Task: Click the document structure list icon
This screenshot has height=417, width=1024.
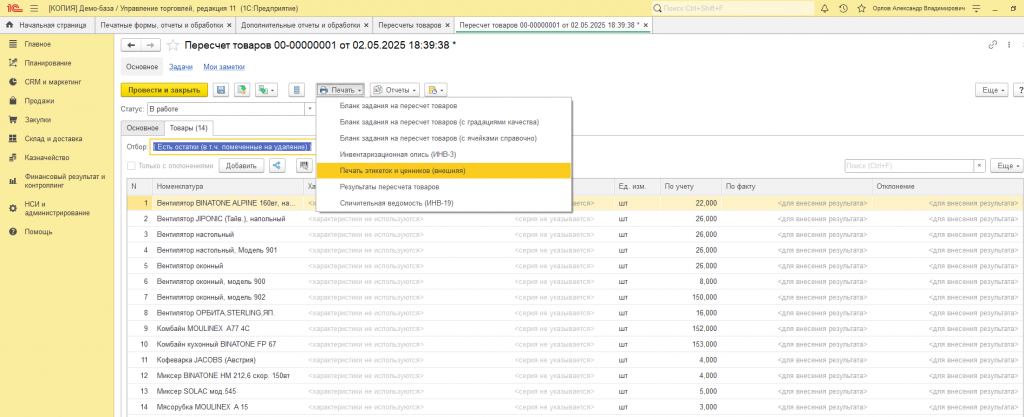Action: [298, 90]
